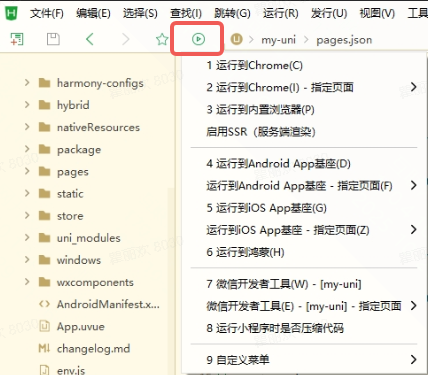428x375 pixels.
Task: Click the wxcomponents folder icon
Action: pyautogui.click(x=44, y=282)
